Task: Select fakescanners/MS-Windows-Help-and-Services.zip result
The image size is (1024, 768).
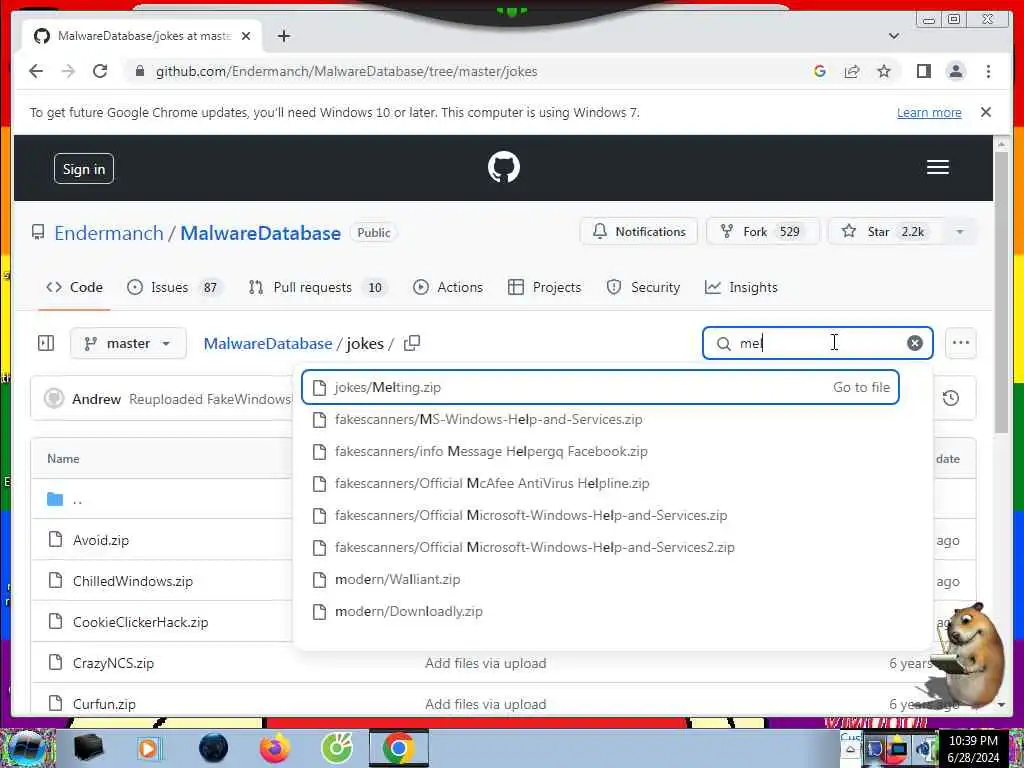Action: tap(600, 419)
